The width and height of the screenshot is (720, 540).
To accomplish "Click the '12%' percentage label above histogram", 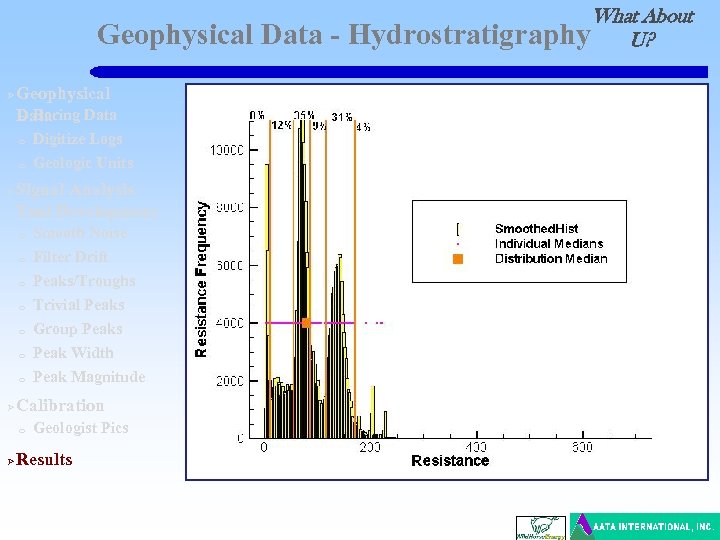I will pos(281,125).
